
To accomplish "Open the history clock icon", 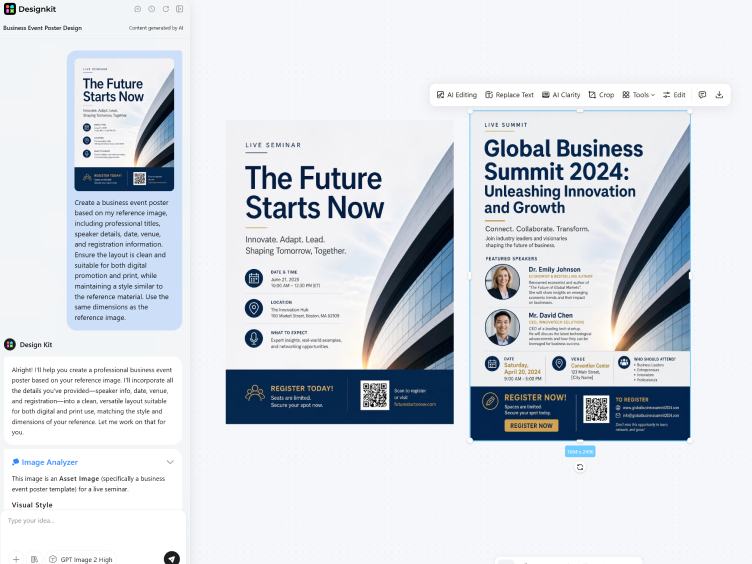I will tap(152, 9).
